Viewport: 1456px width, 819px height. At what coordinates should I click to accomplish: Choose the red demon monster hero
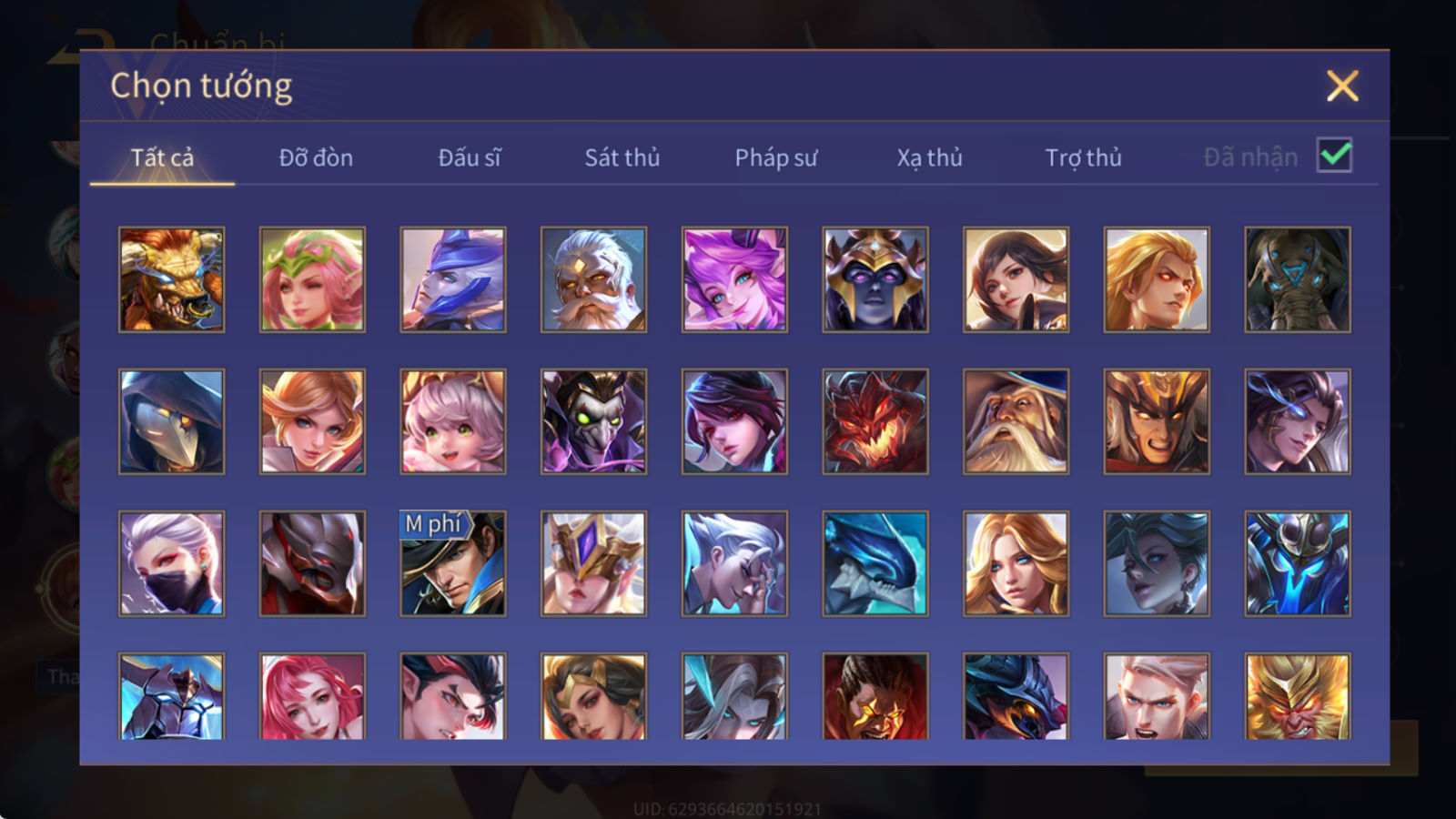(875, 421)
